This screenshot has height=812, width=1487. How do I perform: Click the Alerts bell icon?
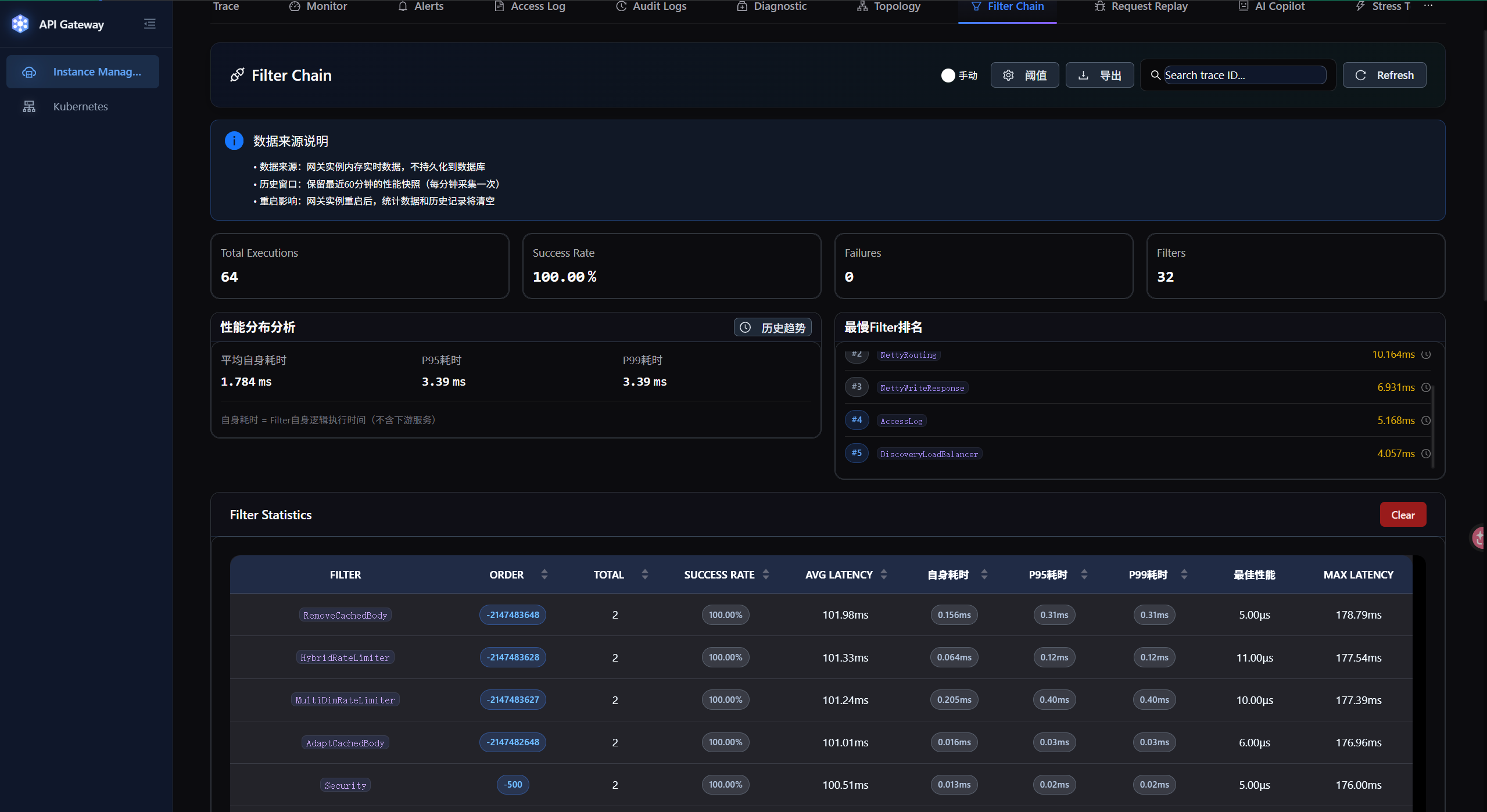click(403, 6)
